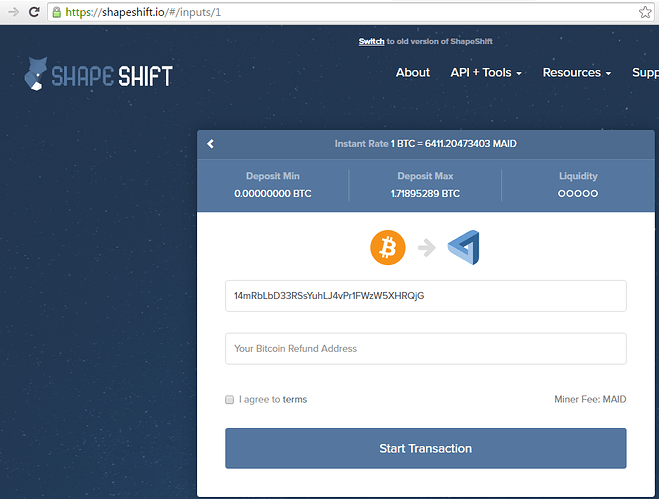
Task: Click the Deposit Max value 1.71895289 BTC
Action: [x=425, y=194]
